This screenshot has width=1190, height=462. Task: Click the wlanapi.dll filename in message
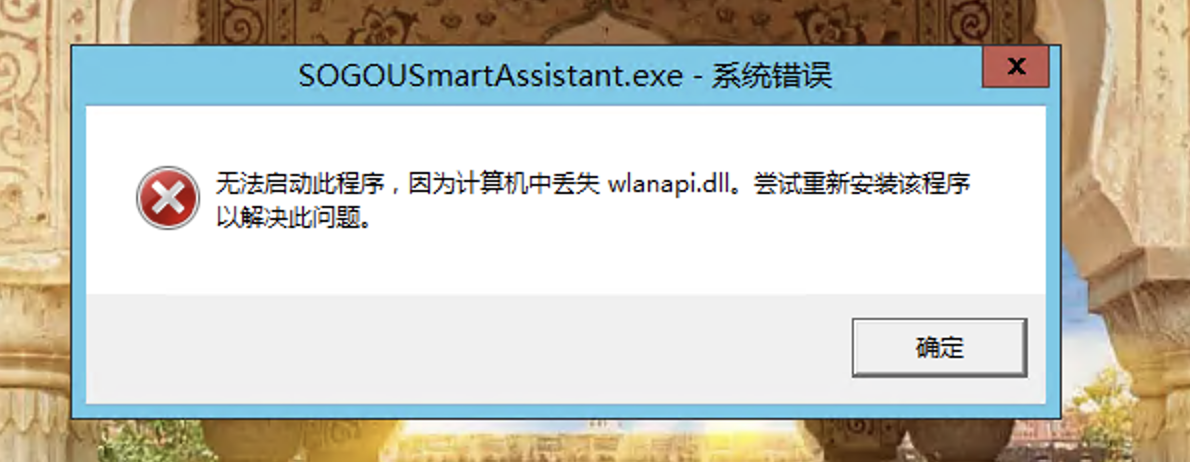pyautogui.click(x=666, y=184)
